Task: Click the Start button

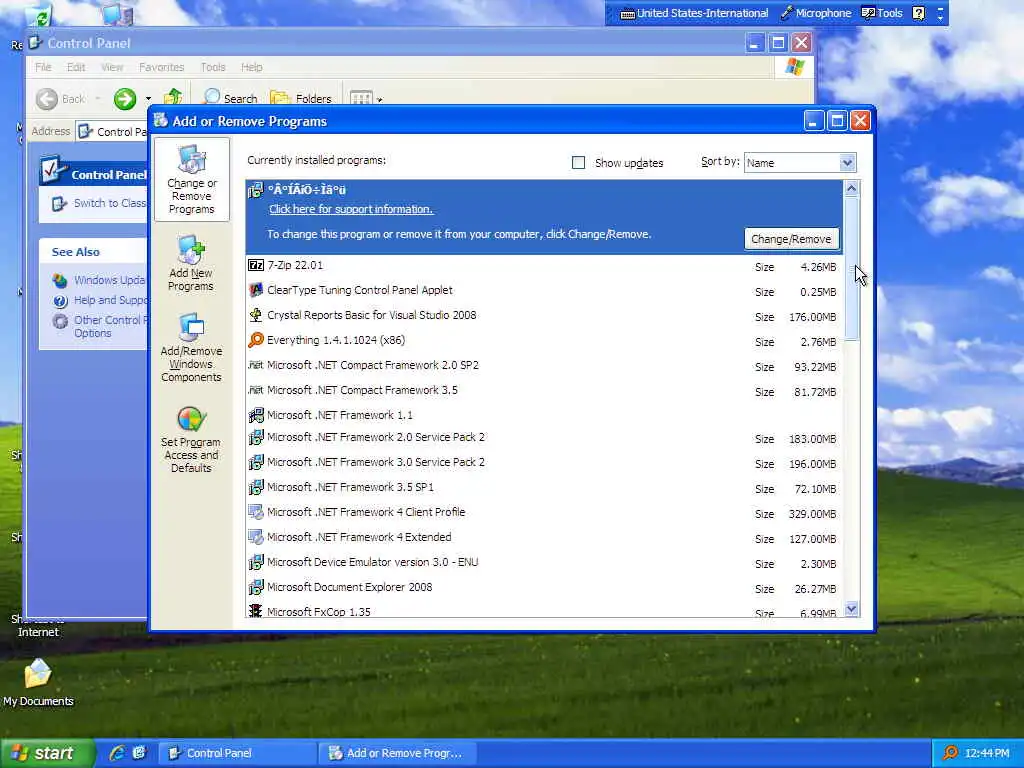Action: [48, 753]
